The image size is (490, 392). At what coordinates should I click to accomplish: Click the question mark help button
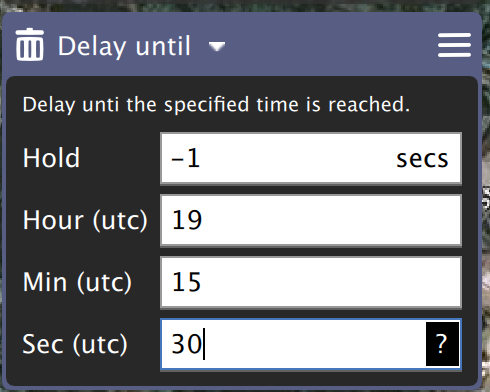click(x=442, y=344)
